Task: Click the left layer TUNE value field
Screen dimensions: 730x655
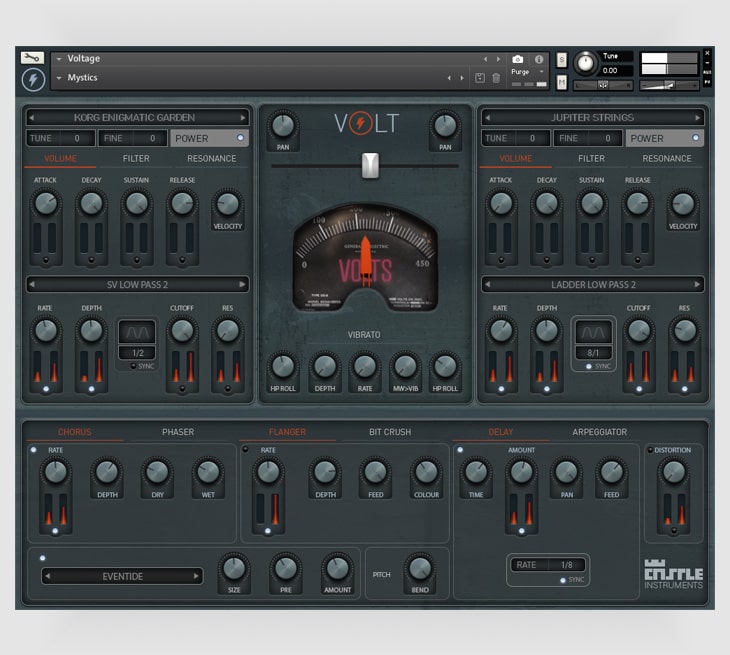Action: pyautogui.click(x=61, y=138)
